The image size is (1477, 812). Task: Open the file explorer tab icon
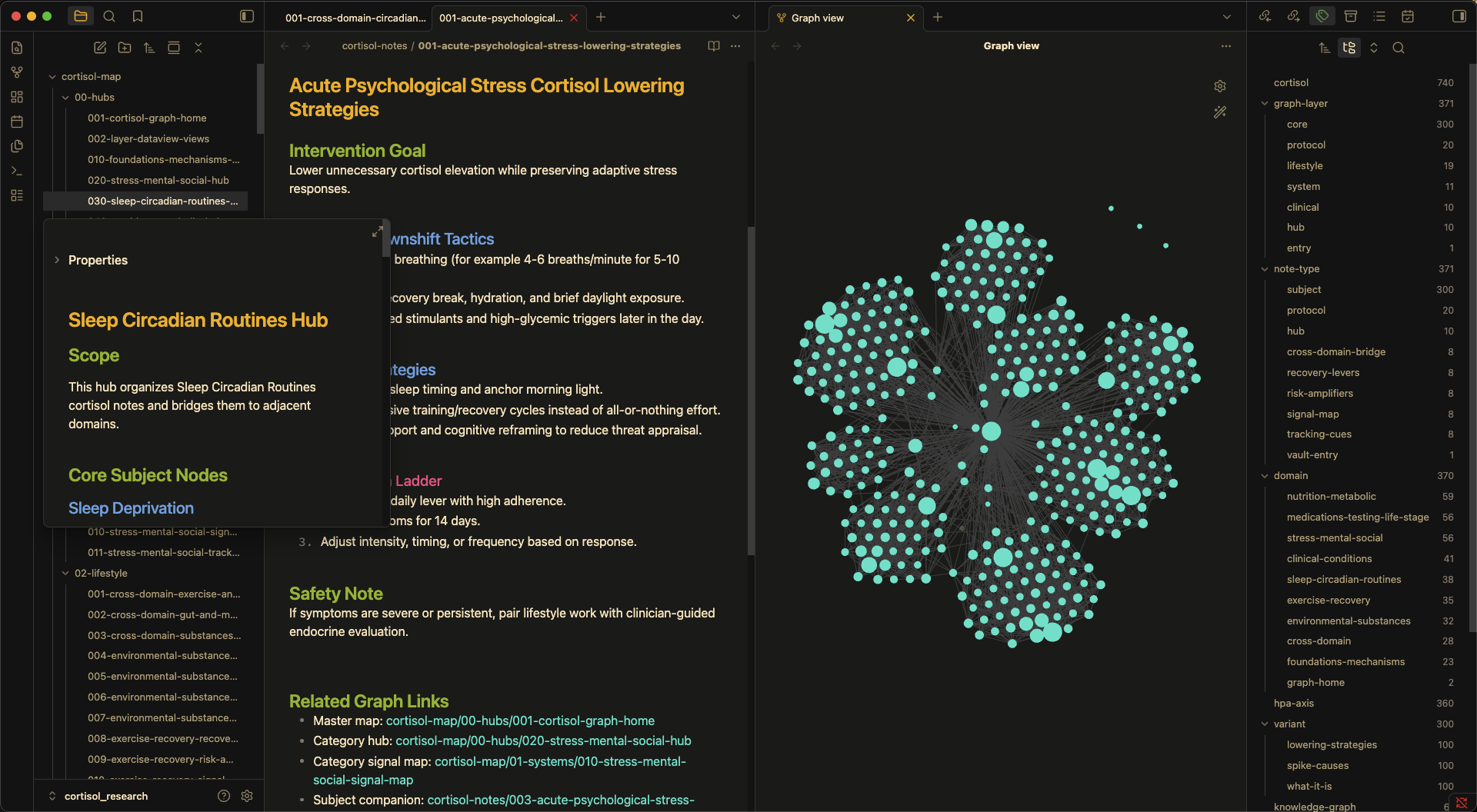click(x=81, y=16)
